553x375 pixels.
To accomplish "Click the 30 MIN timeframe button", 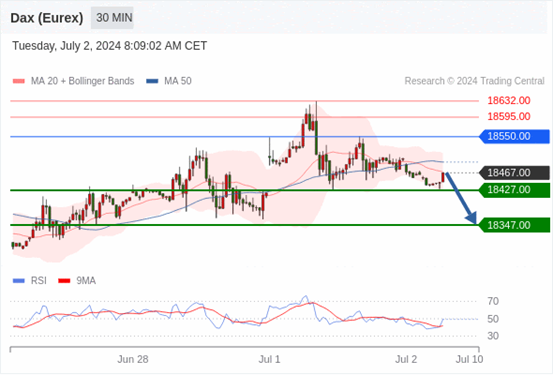I will 112,18.
